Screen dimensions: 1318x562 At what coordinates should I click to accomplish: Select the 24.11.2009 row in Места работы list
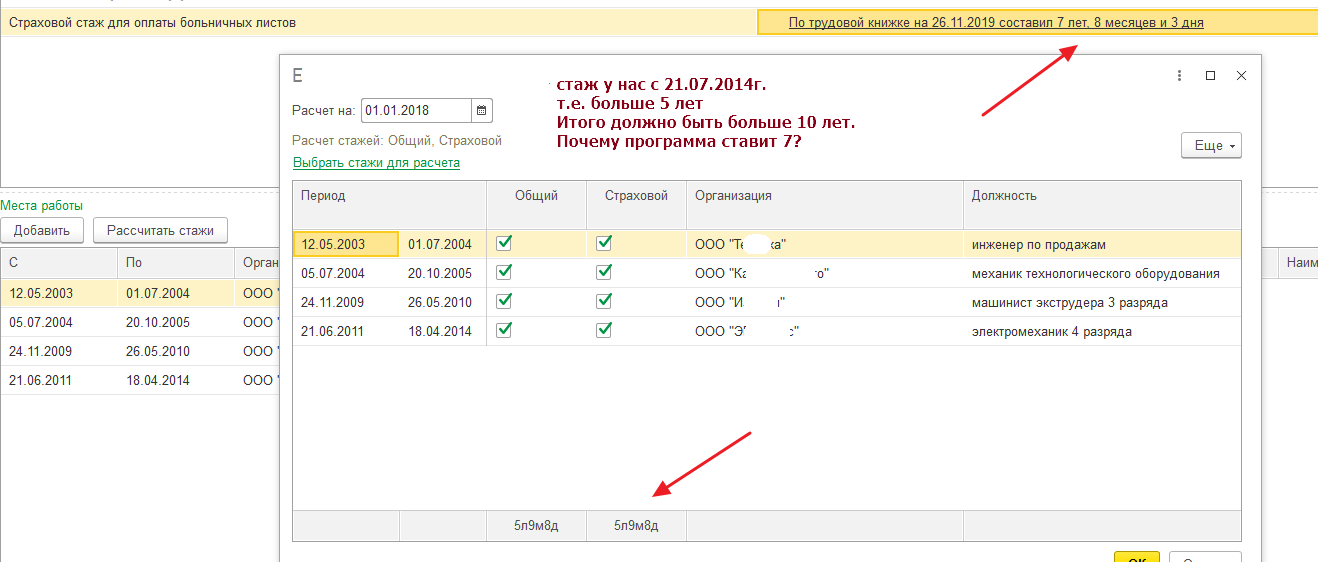pyautogui.click(x=140, y=351)
